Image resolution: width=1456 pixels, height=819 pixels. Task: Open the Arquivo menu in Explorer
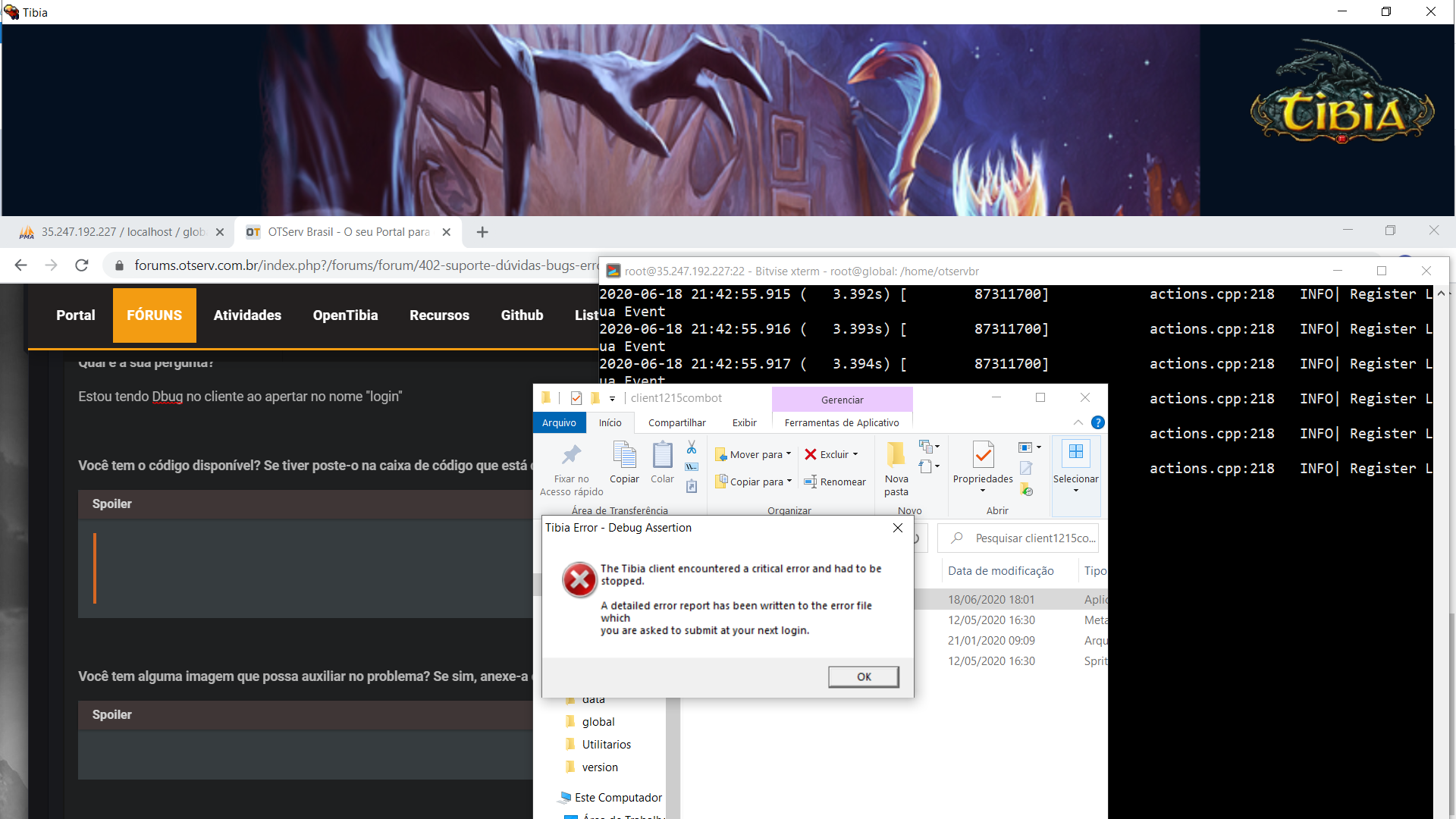(x=559, y=422)
